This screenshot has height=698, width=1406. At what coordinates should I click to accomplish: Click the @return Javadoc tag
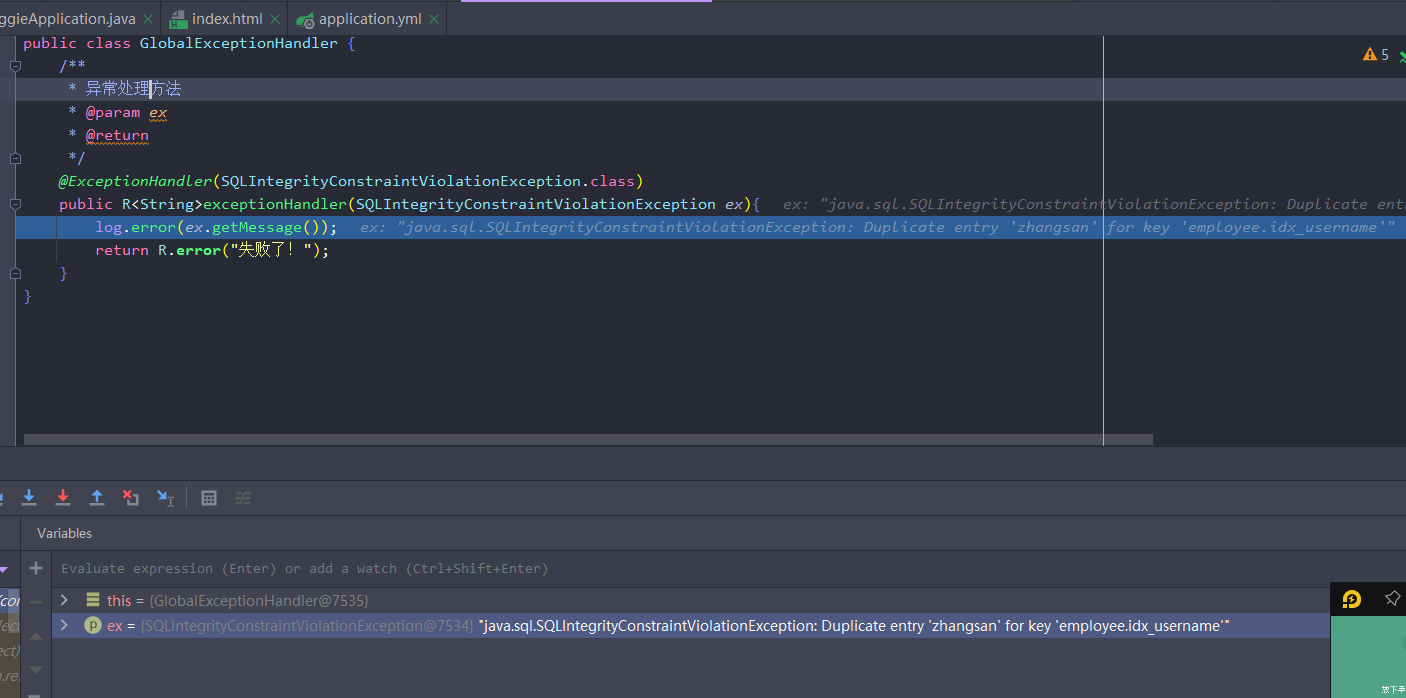117,135
